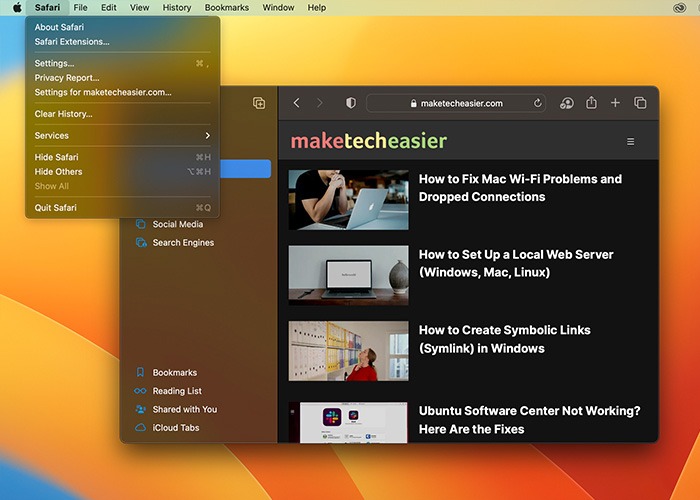The height and width of the screenshot is (500, 700).
Task: Open the Mac Wi-Fi Problems article link
Action: pos(520,188)
